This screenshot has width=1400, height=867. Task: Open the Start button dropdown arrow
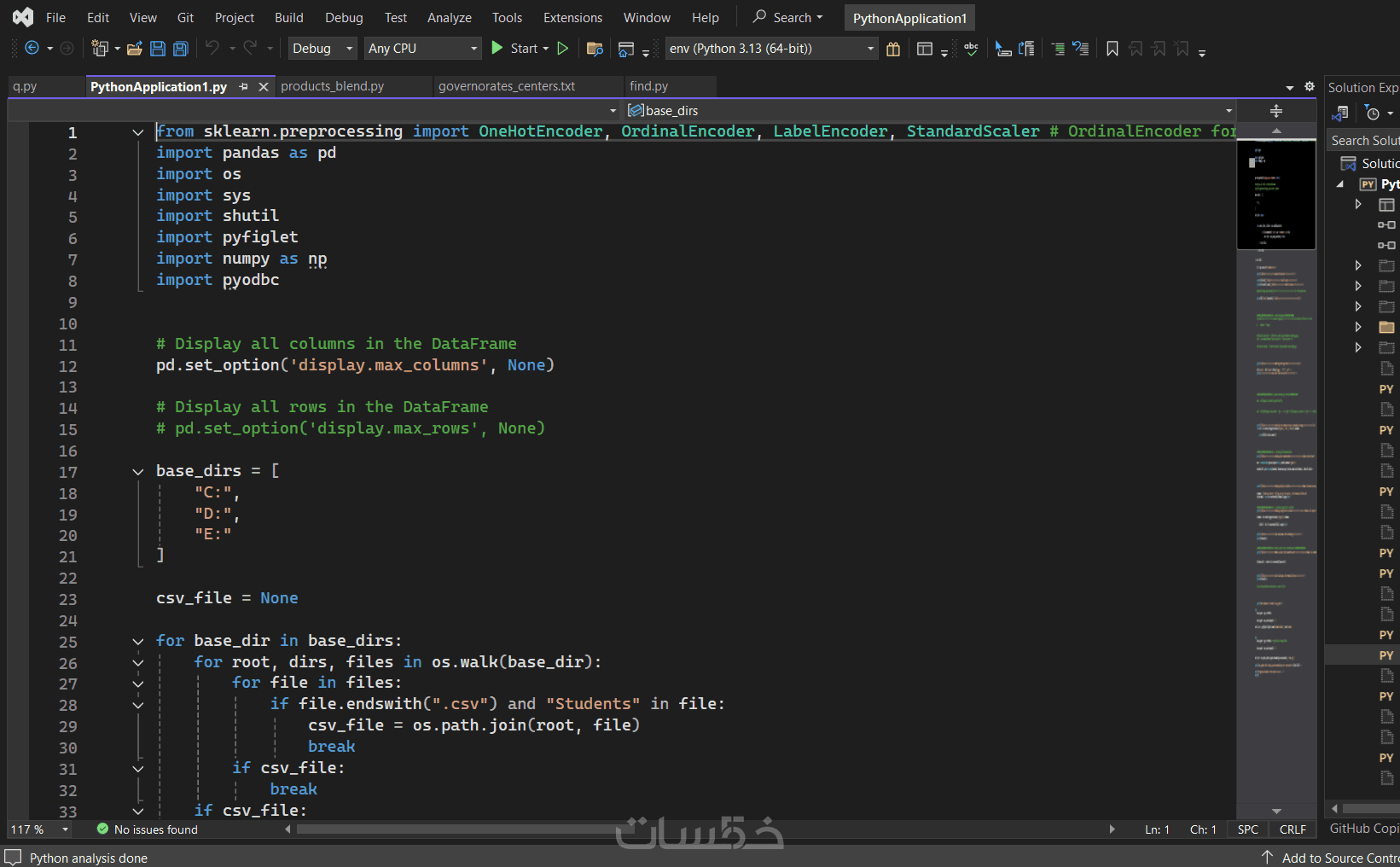(545, 49)
